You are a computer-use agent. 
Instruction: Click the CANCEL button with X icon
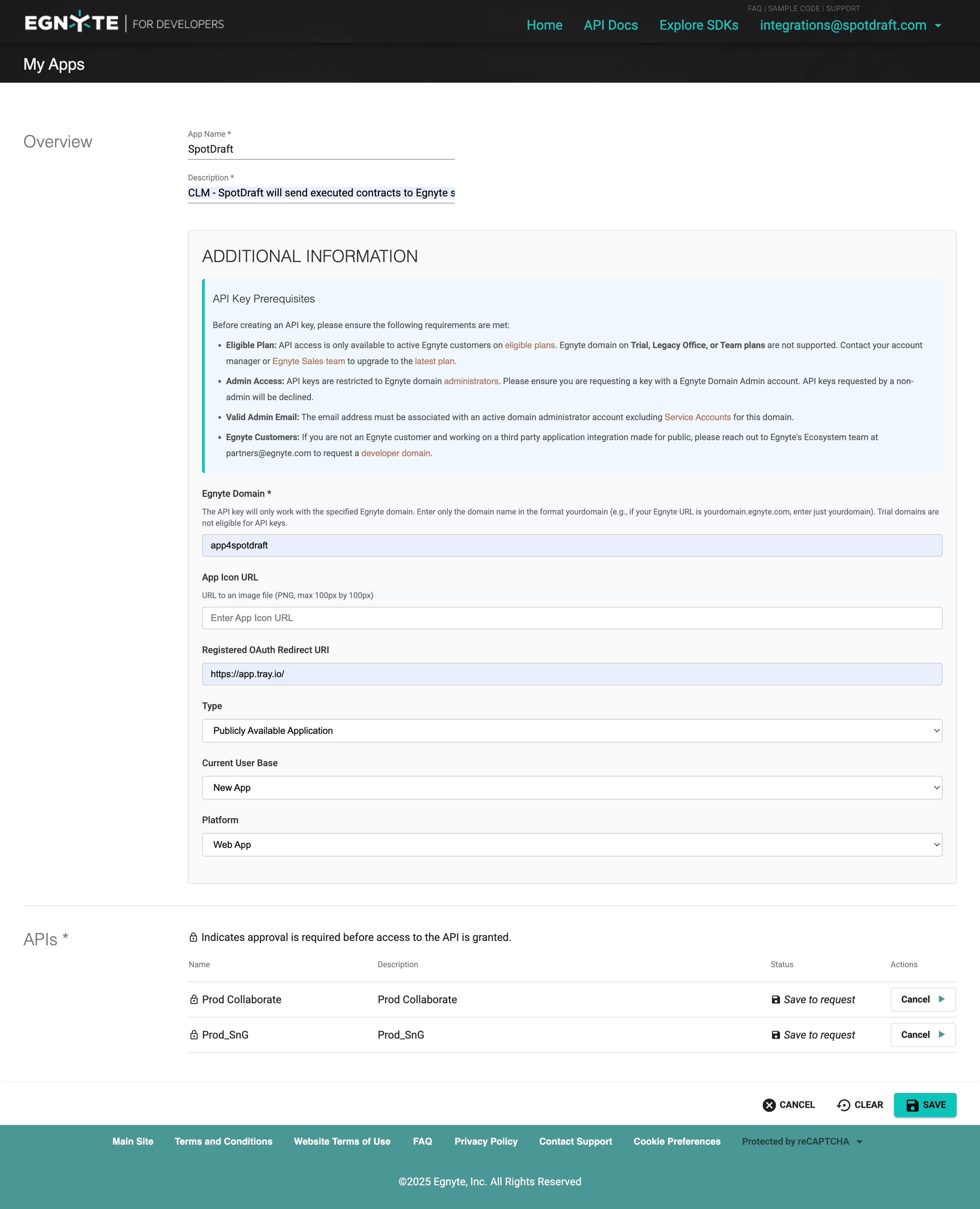789,1105
